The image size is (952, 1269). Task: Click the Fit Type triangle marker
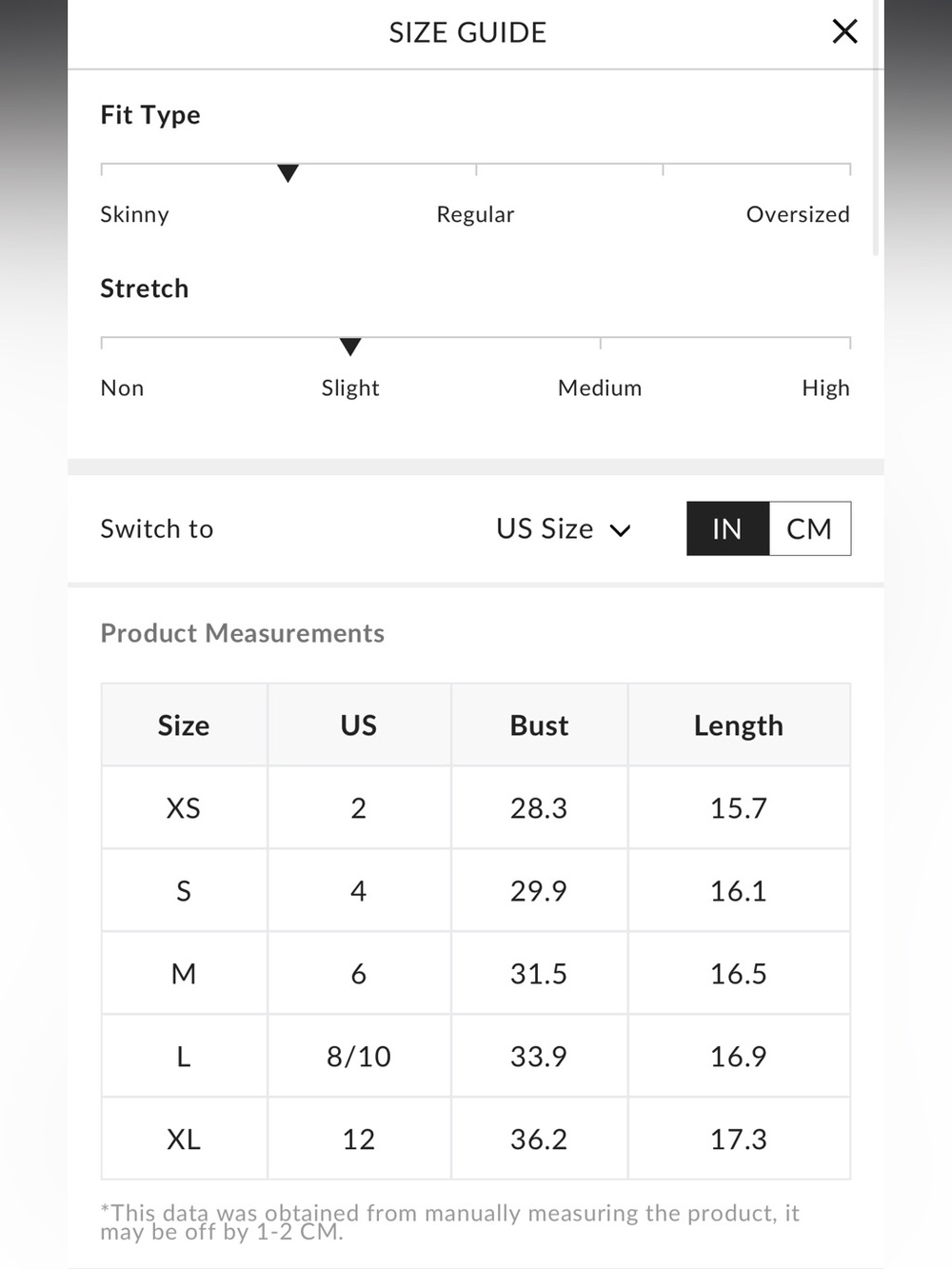point(288,173)
